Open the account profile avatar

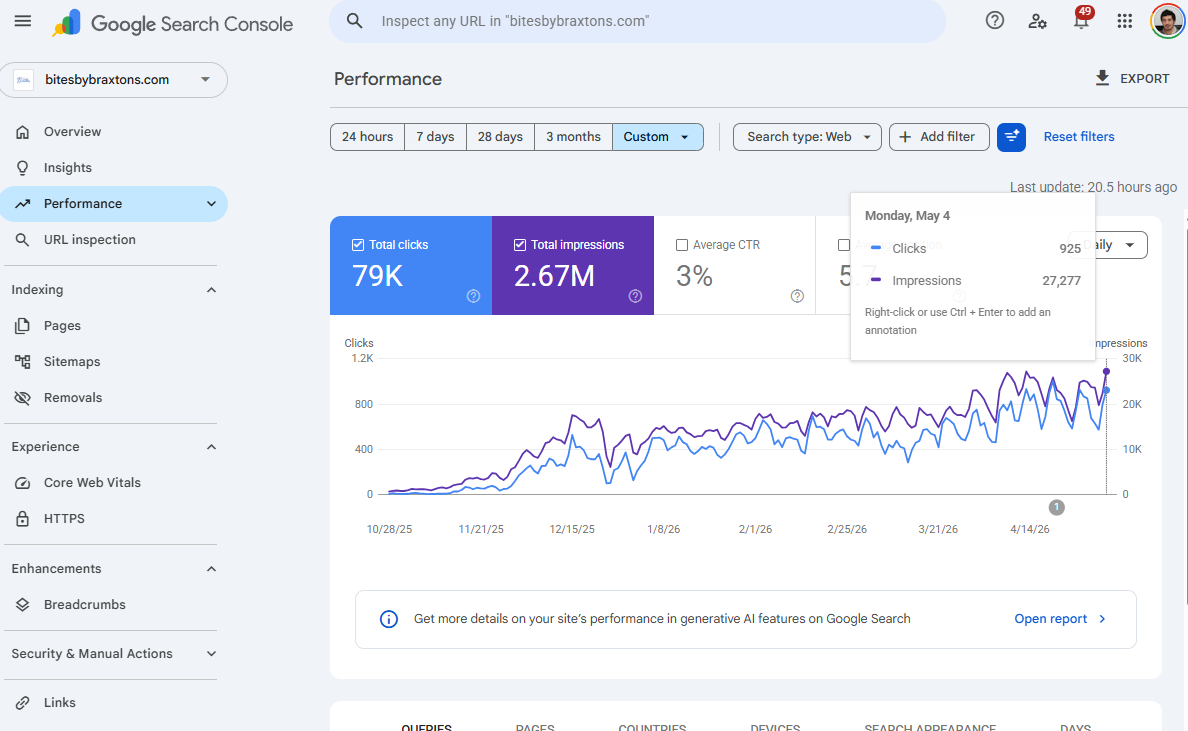coord(1168,21)
